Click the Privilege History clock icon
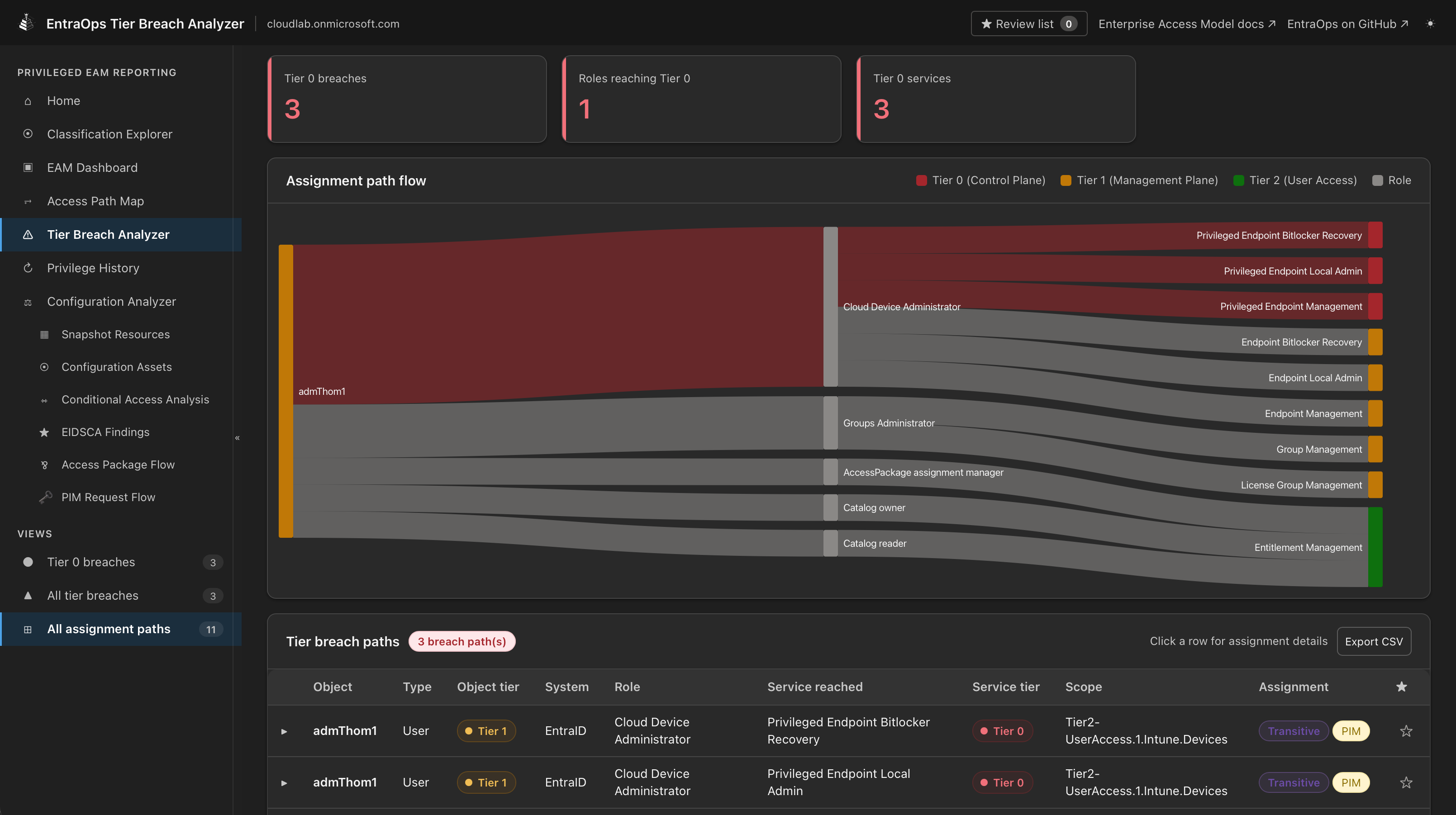This screenshot has height=815, width=1456. (x=28, y=268)
